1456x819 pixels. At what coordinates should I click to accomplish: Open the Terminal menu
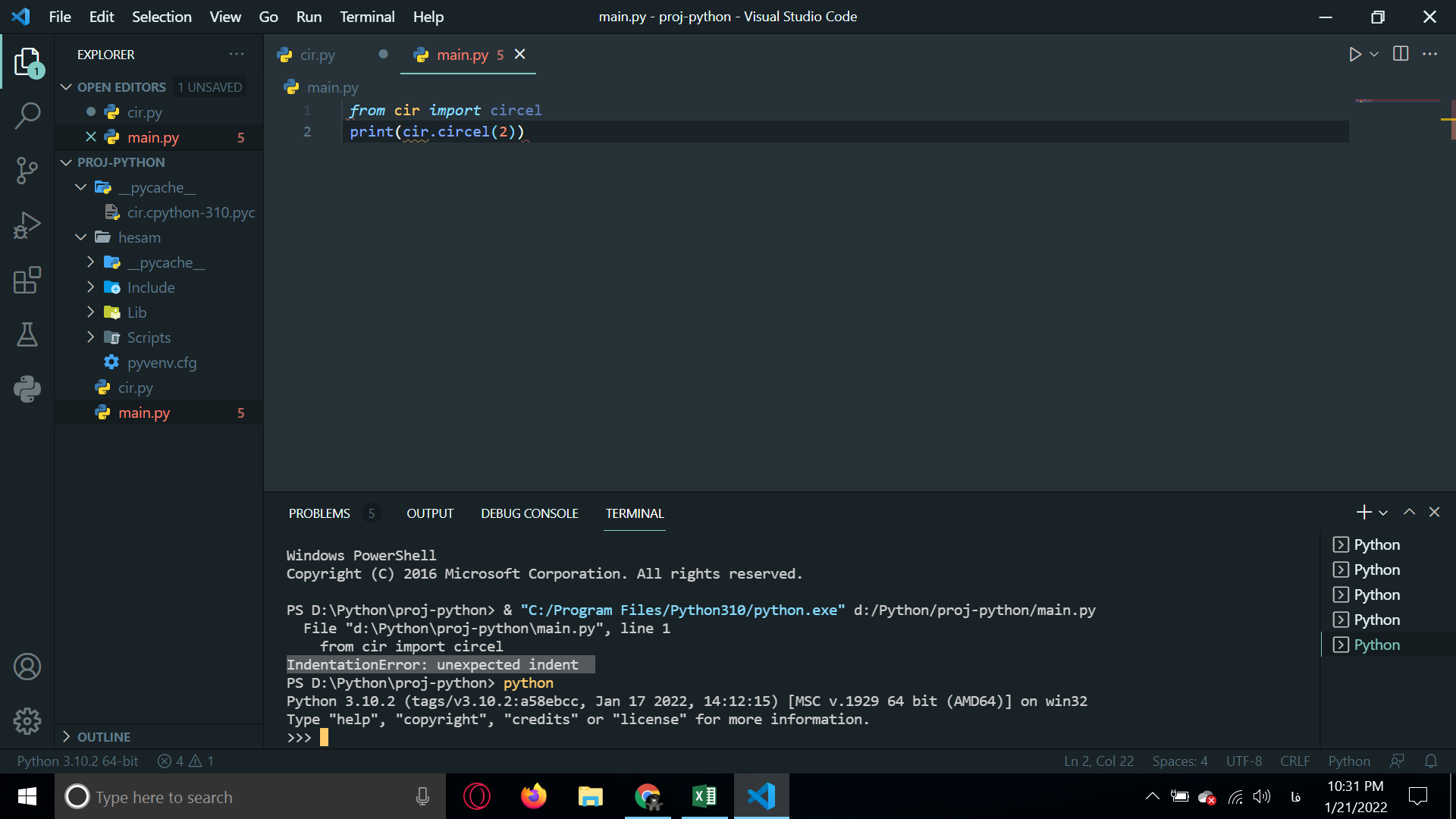[366, 17]
